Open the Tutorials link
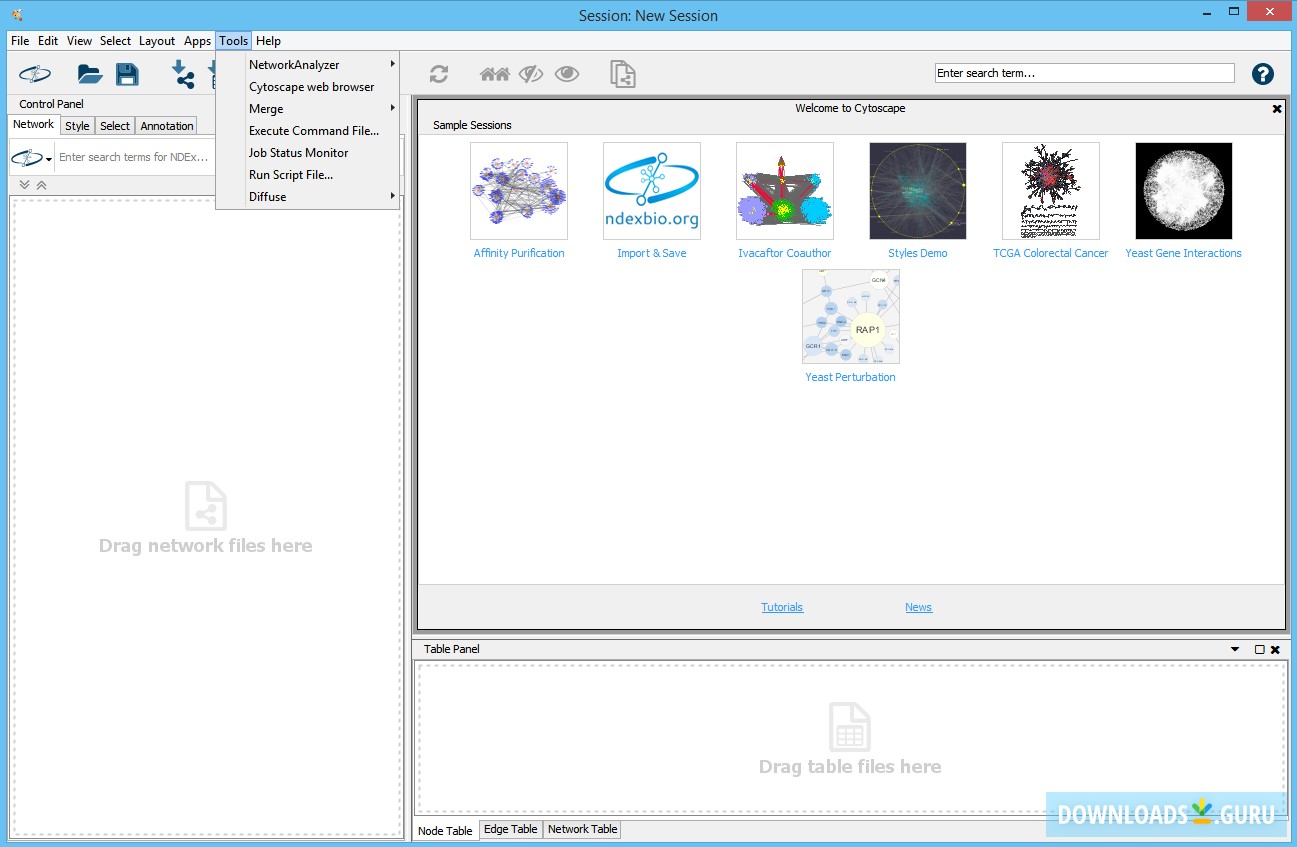1297x847 pixels. tap(782, 606)
